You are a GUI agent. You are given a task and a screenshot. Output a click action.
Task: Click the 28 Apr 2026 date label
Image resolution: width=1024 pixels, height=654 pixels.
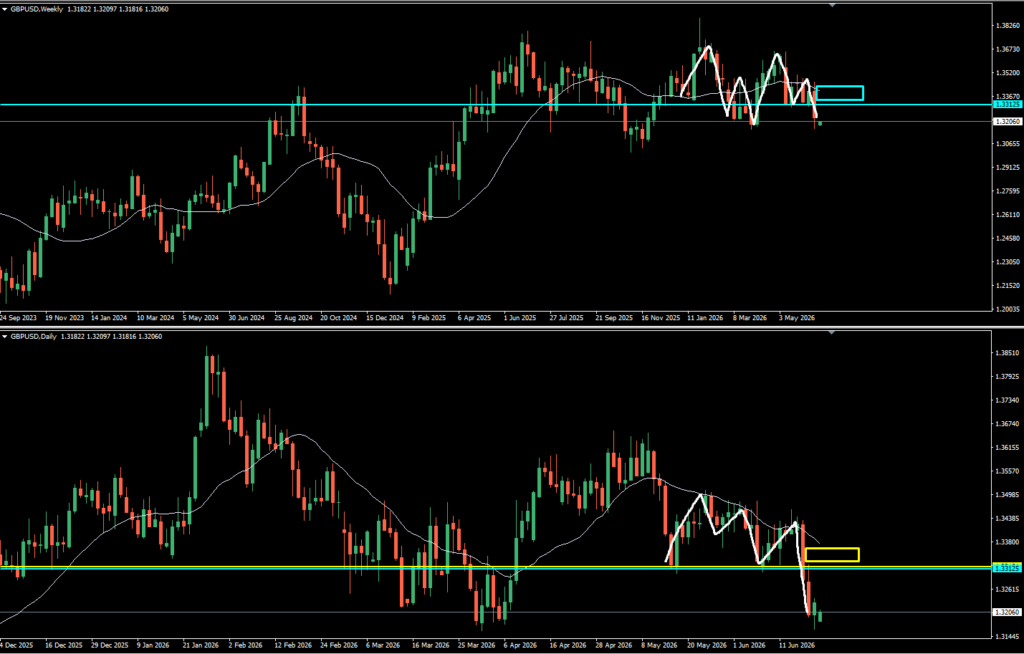(614, 645)
